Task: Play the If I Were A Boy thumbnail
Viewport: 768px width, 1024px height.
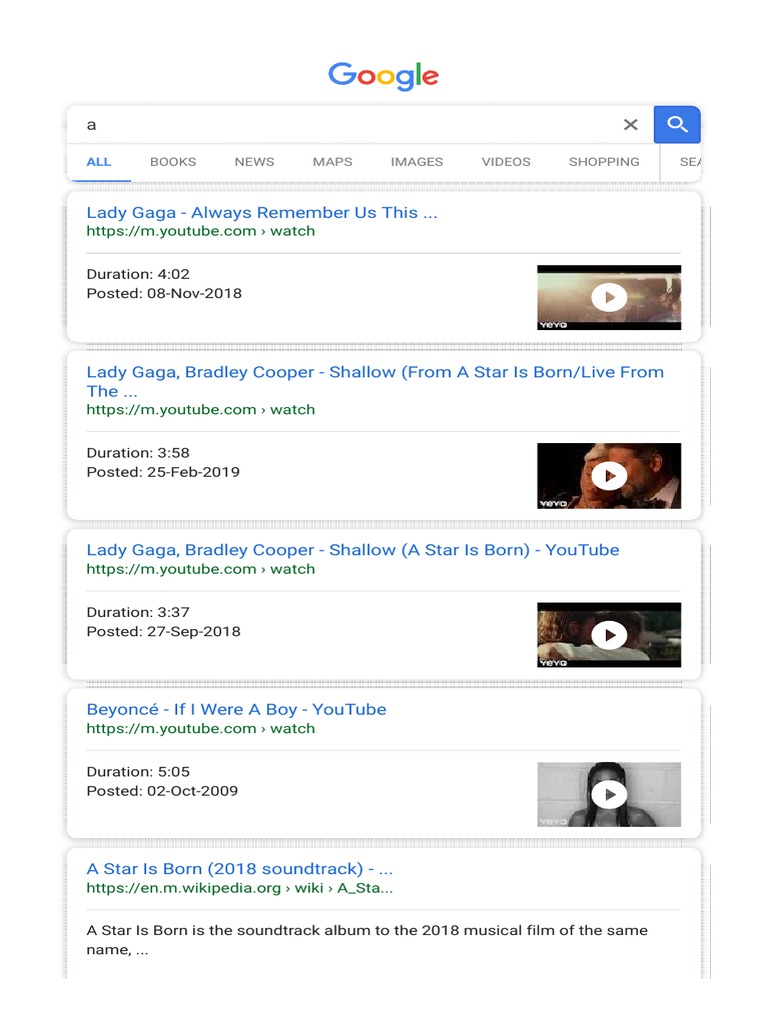Action: (609, 794)
